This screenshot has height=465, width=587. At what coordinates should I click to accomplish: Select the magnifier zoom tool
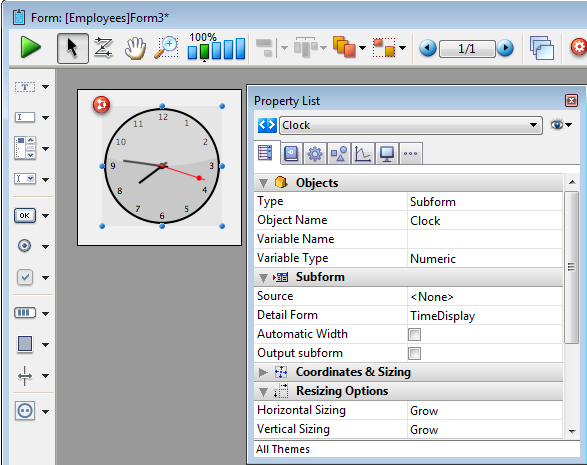point(167,48)
